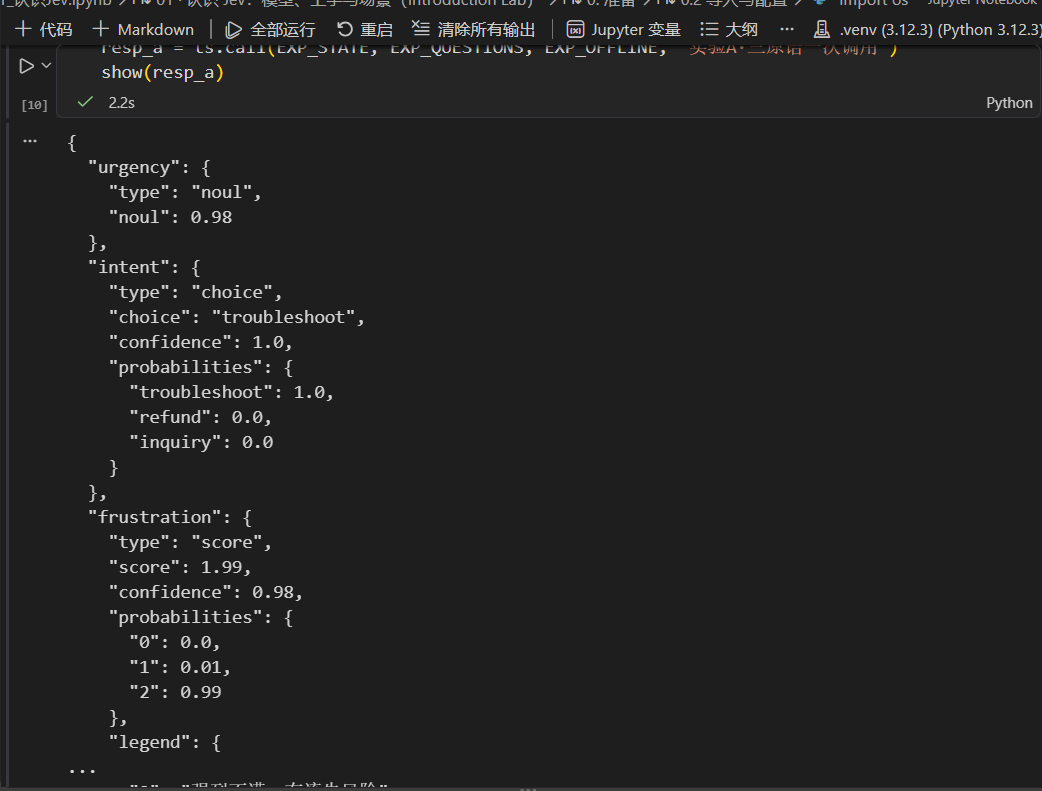Run the cell using its play icon
Image resolution: width=1042 pixels, height=791 pixels.
coord(26,66)
